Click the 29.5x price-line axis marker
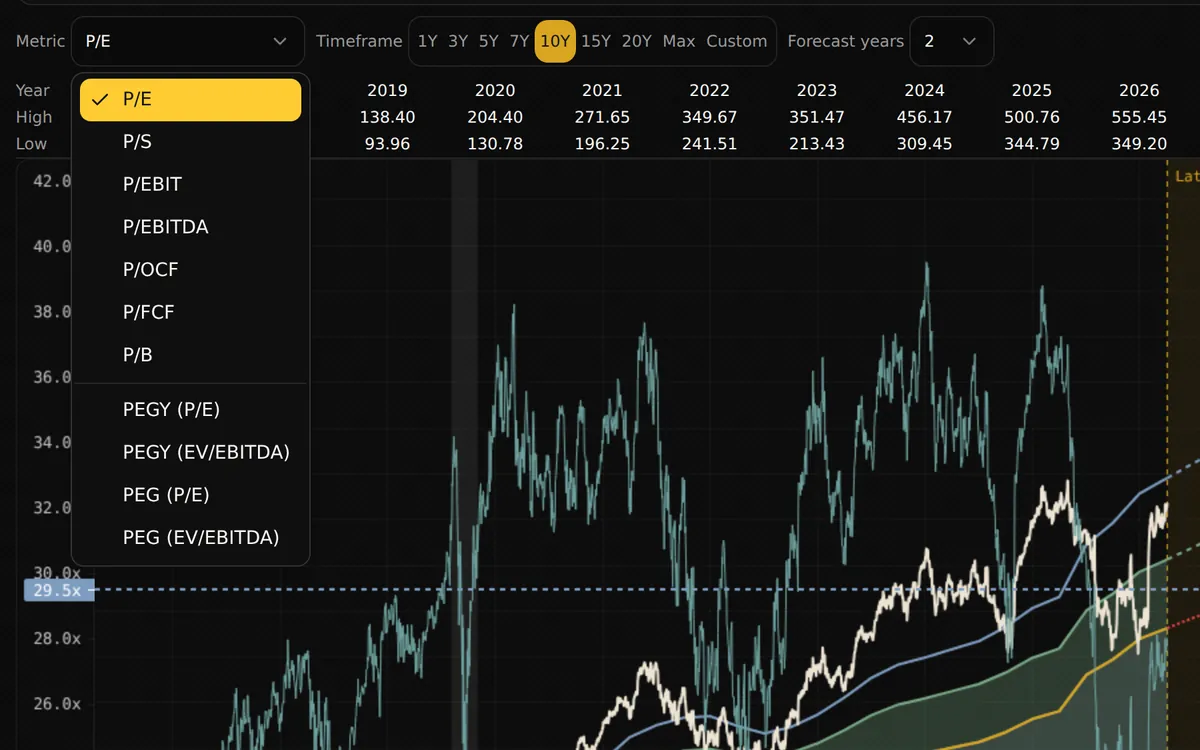Image resolution: width=1200 pixels, height=750 pixels. tap(58, 590)
